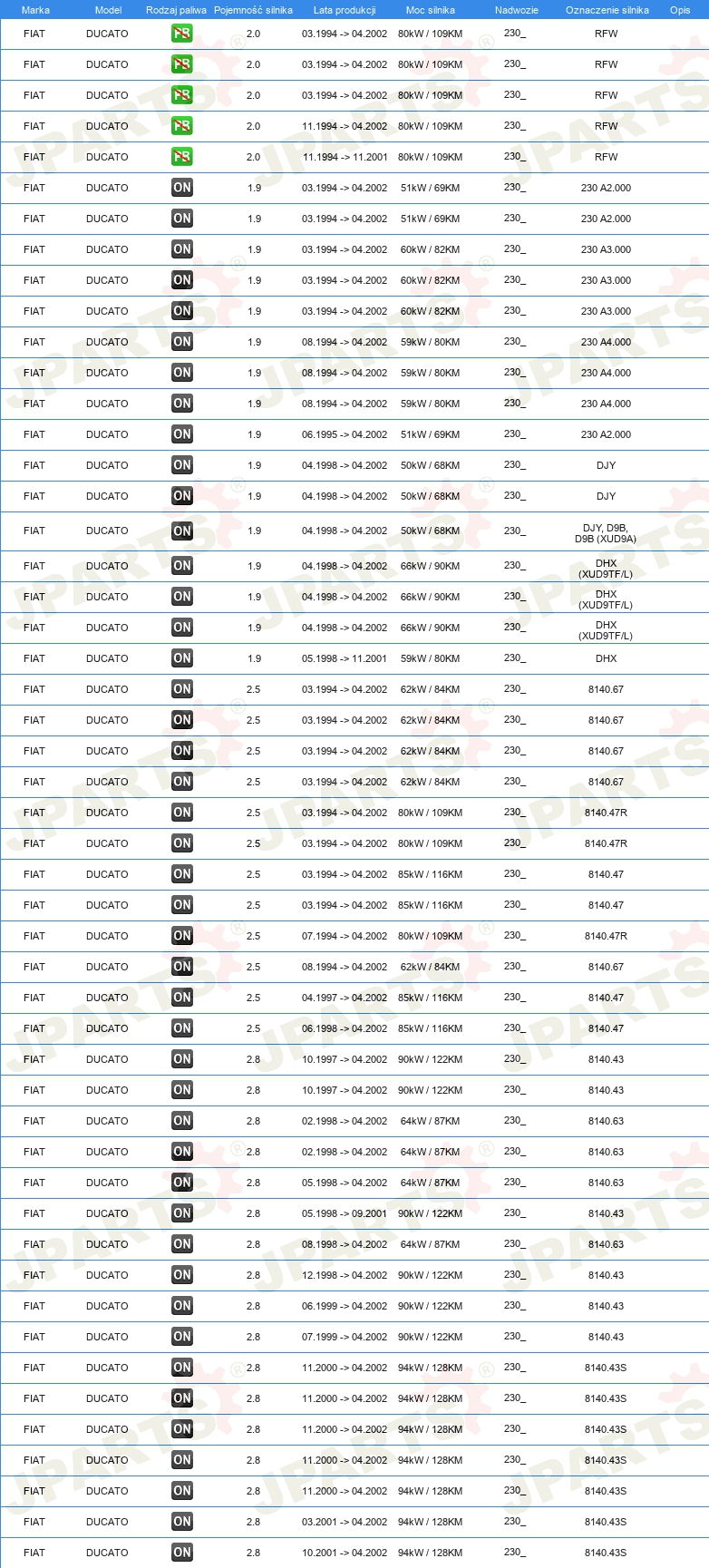
Task: Click RFW code in 11.1994 -> 11.2001 row
Action: pos(606,157)
